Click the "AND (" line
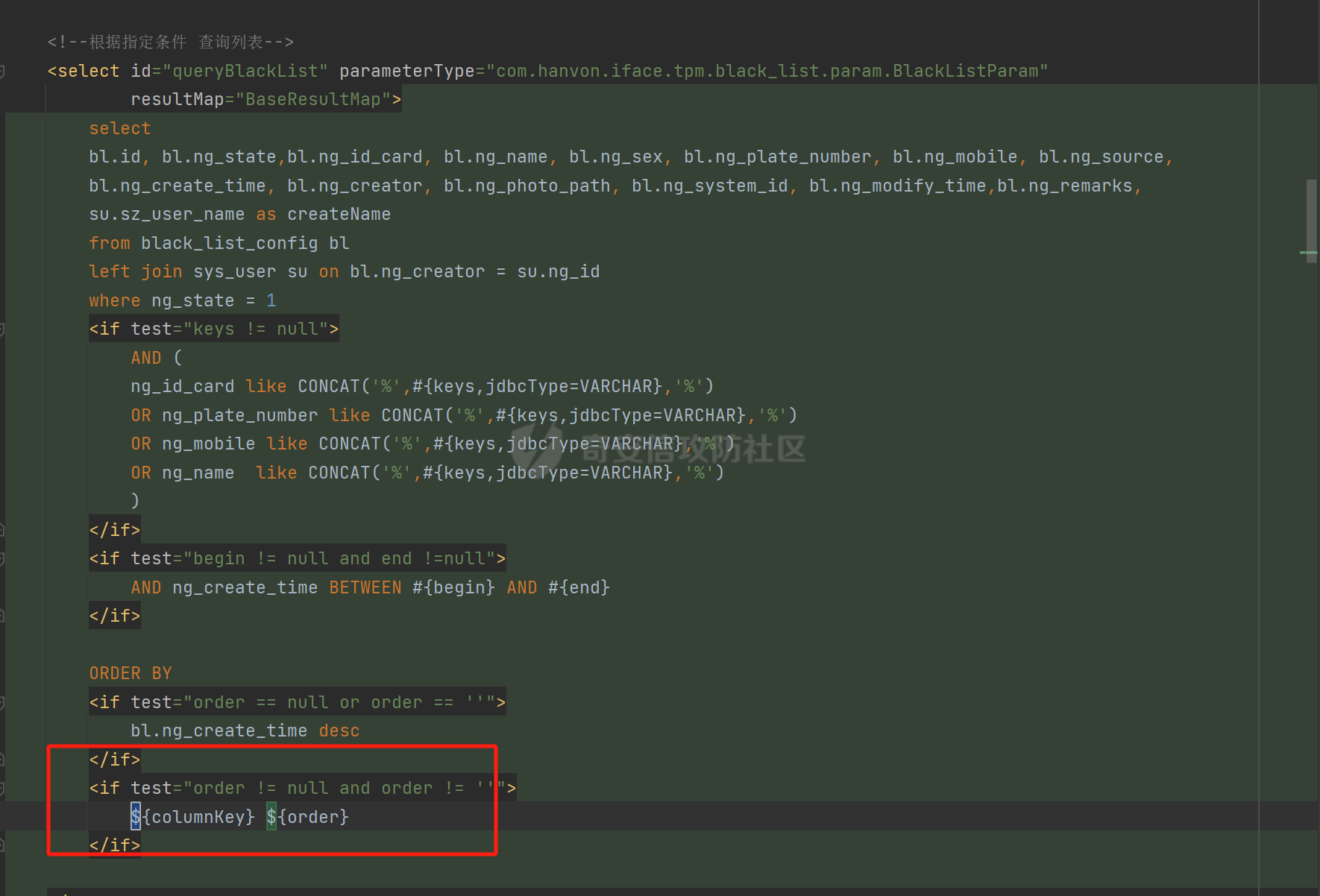This screenshot has width=1320, height=896. tap(157, 358)
